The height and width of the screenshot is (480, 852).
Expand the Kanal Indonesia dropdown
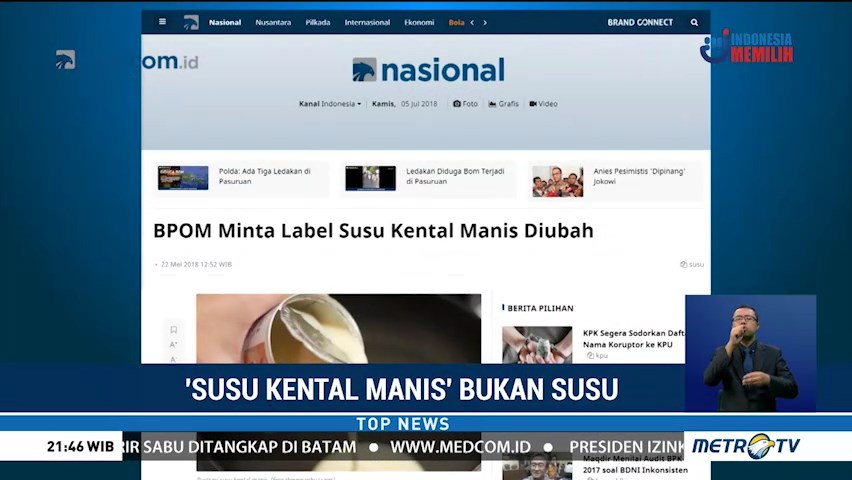click(330, 104)
